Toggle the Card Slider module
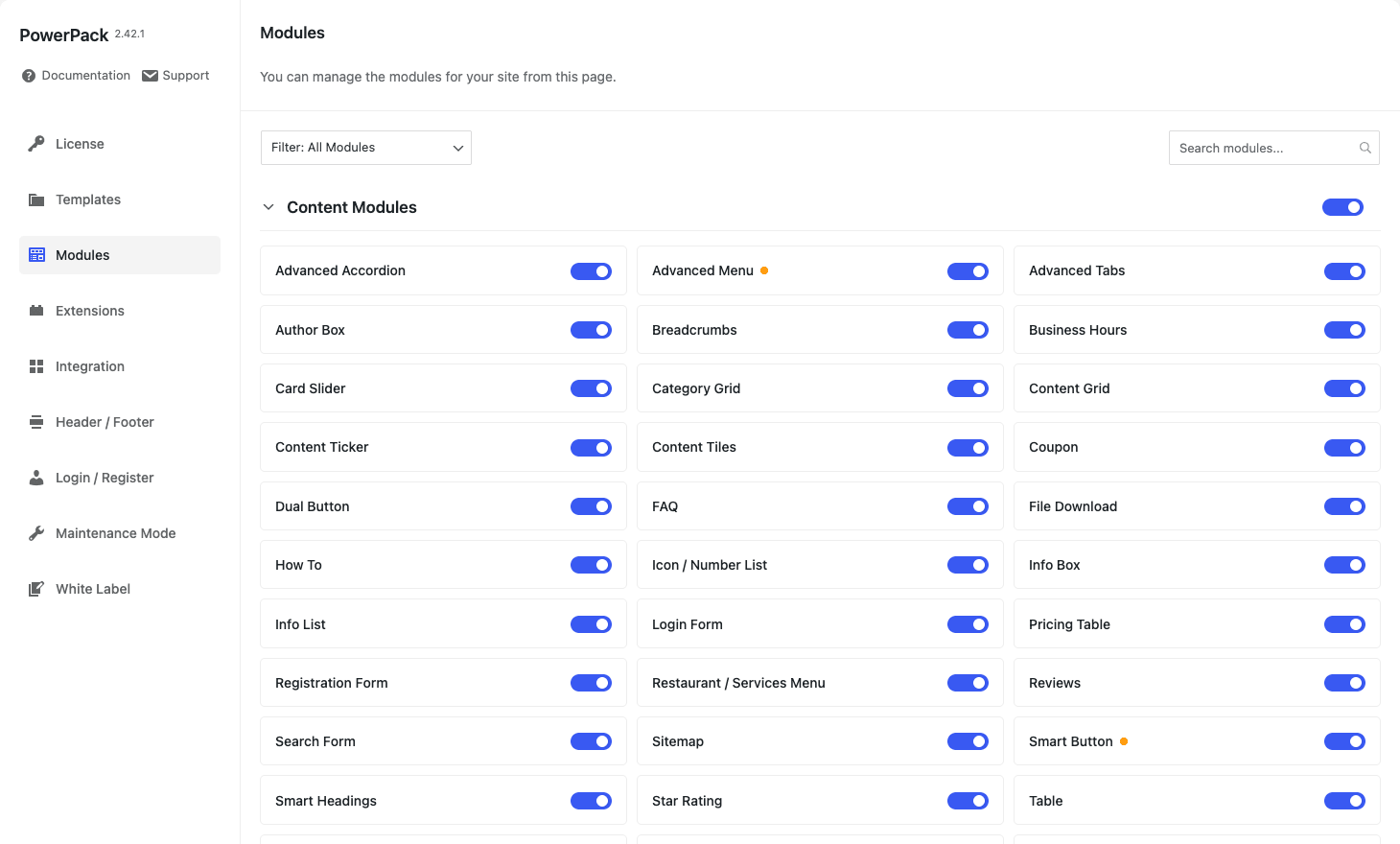This screenshot has width=1400, height=844. 591,388
